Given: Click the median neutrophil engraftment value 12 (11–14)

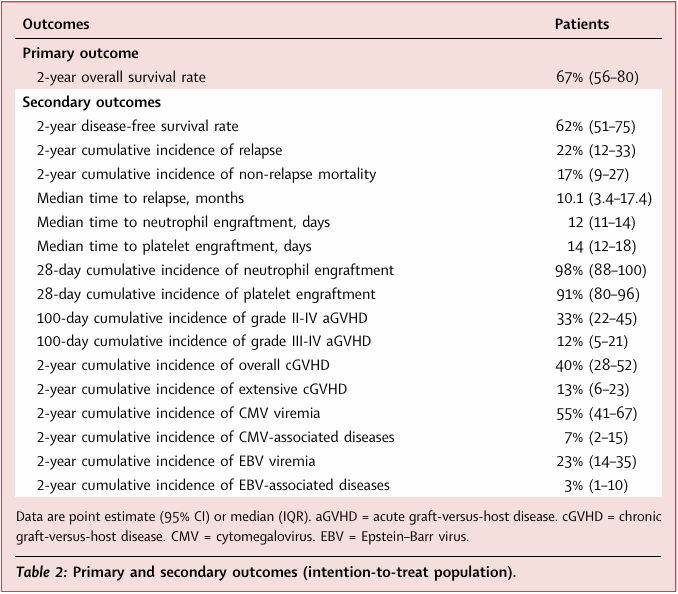Looking at the screenshot, I should [601, 222].
